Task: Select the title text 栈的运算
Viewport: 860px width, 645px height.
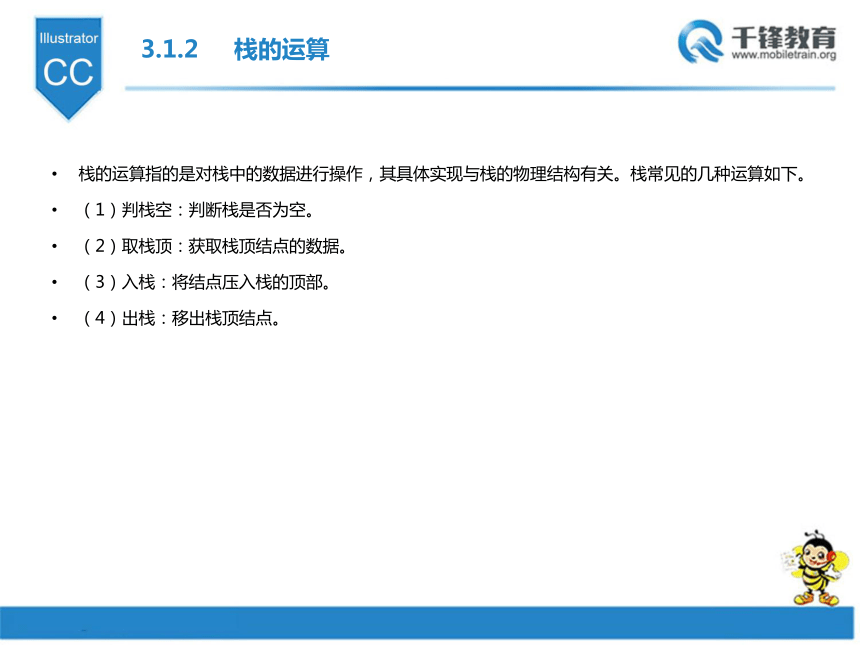Action: (281, 49)
